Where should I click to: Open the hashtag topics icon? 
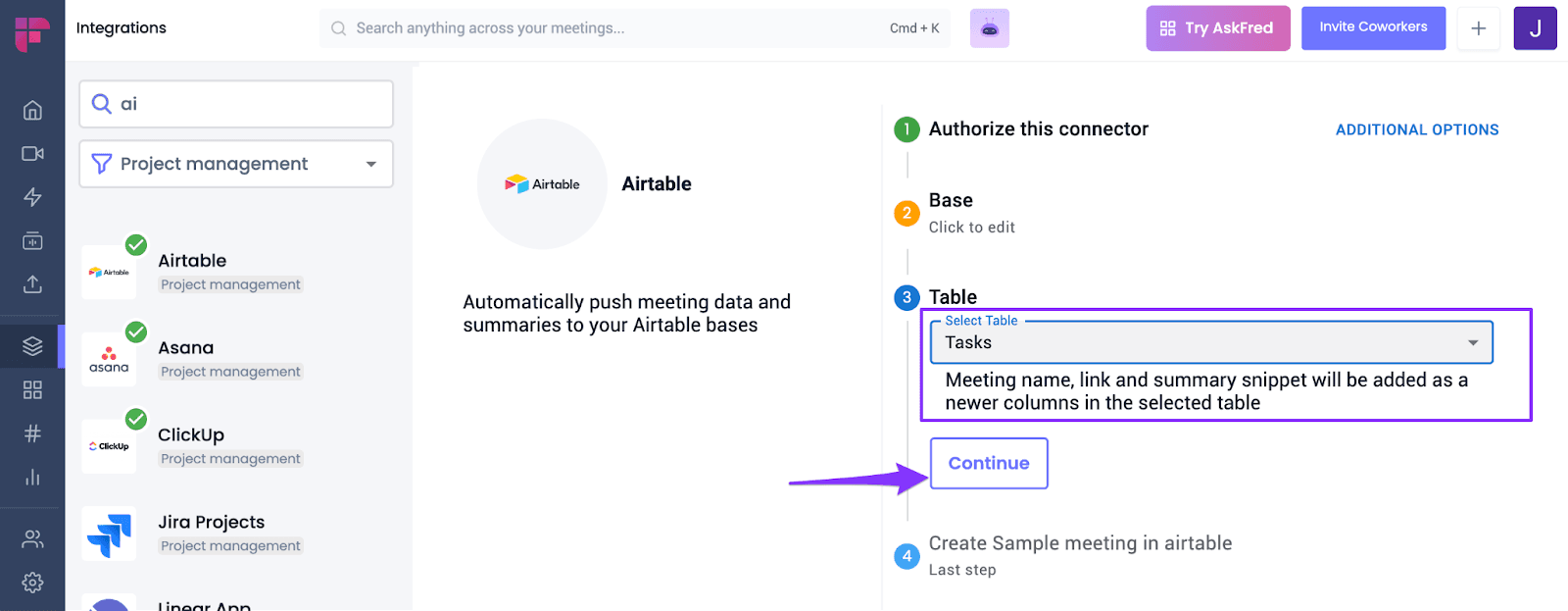(x=32, y=433)
